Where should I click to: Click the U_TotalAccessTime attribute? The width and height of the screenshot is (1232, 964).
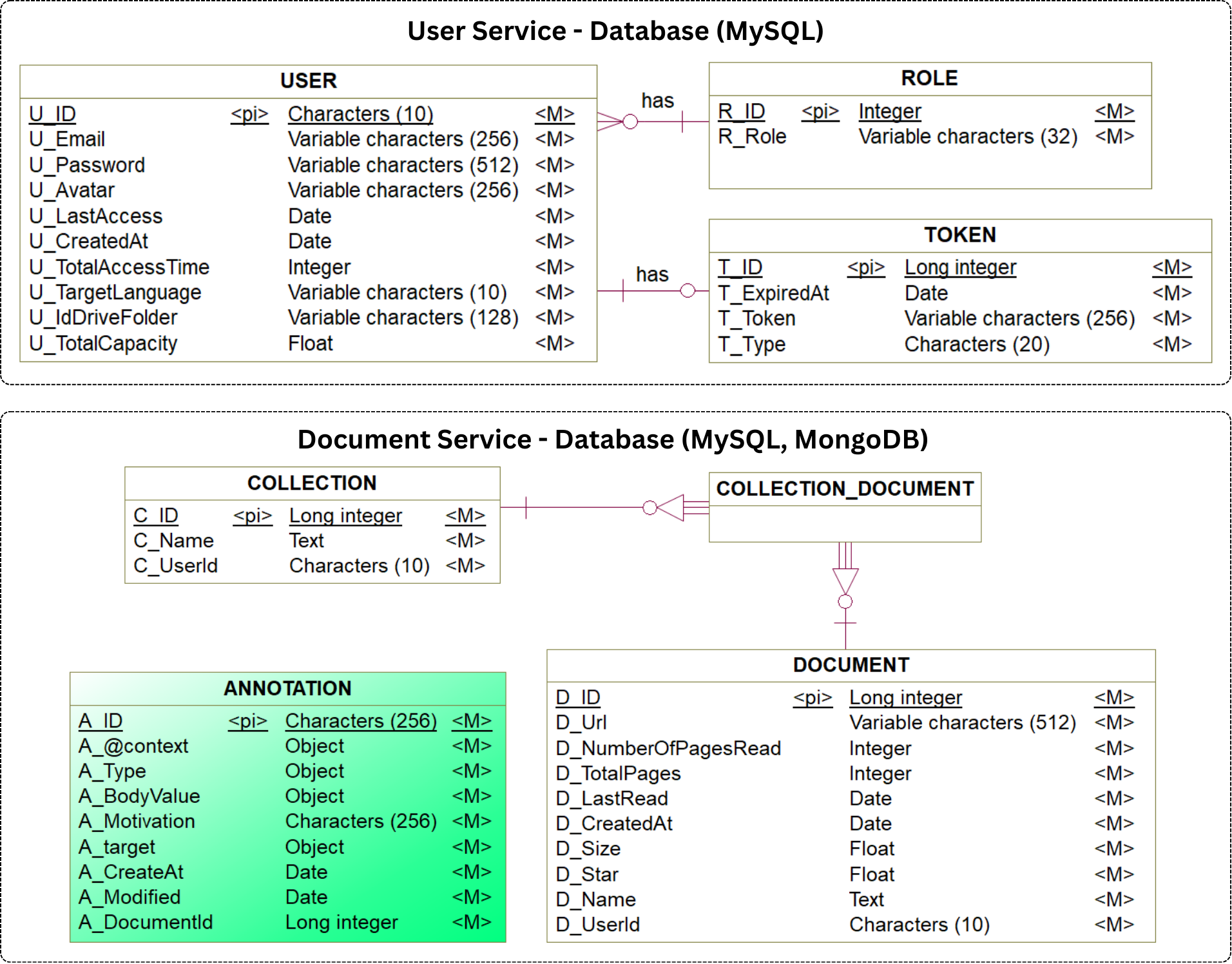click(x=119, y=267)
